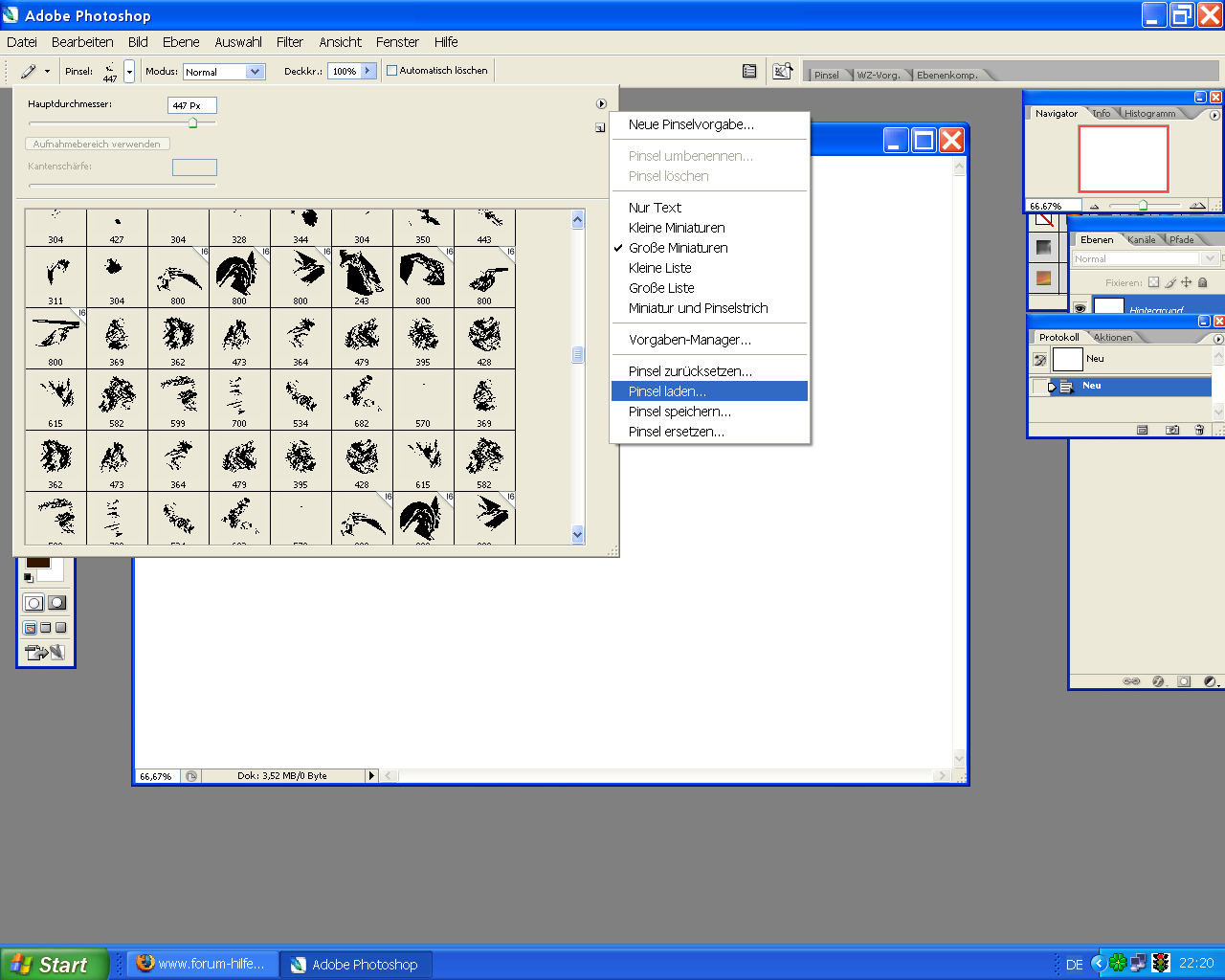
Task: Click the Windows Start button
Action: pyautogui.click(x=53, y=964)
